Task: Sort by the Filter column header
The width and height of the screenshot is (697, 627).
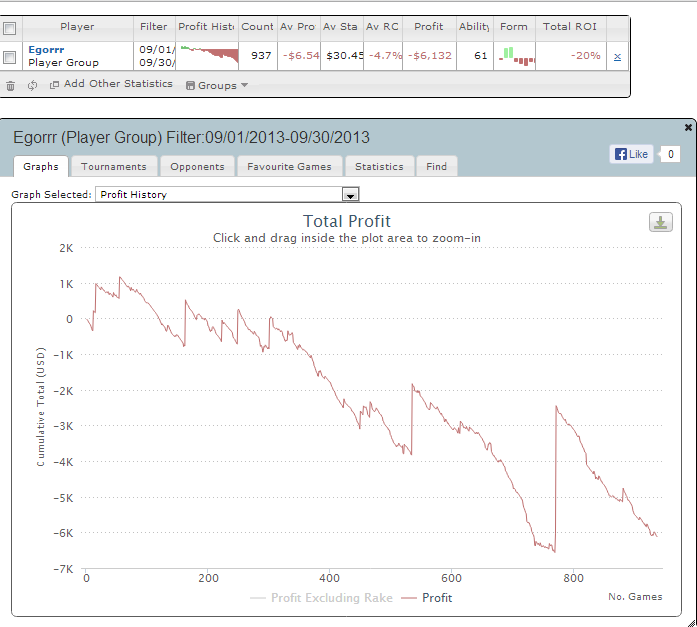Action: click(x=154, y=27)
